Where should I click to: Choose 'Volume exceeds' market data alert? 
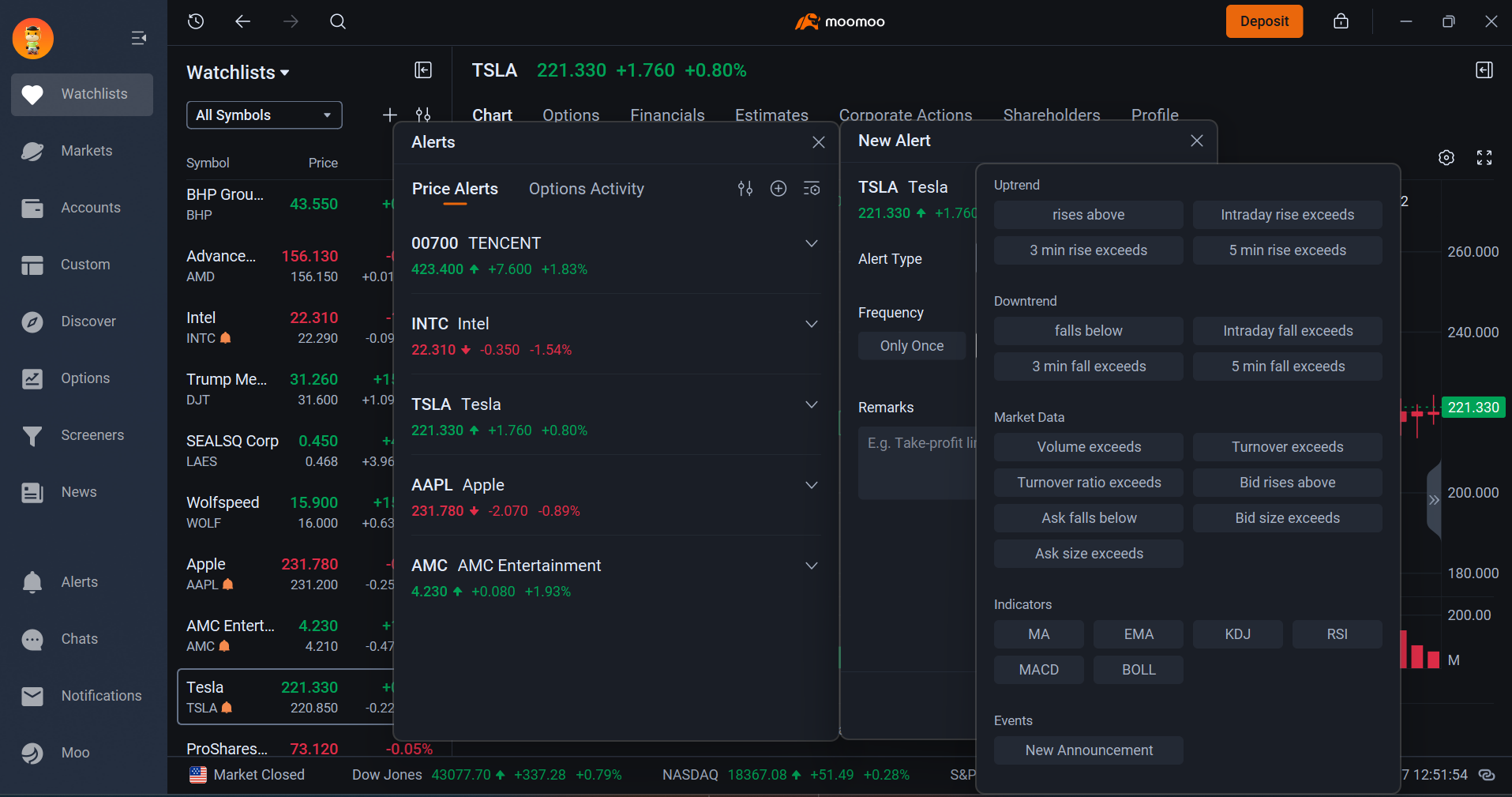(x=1088, y=447)
